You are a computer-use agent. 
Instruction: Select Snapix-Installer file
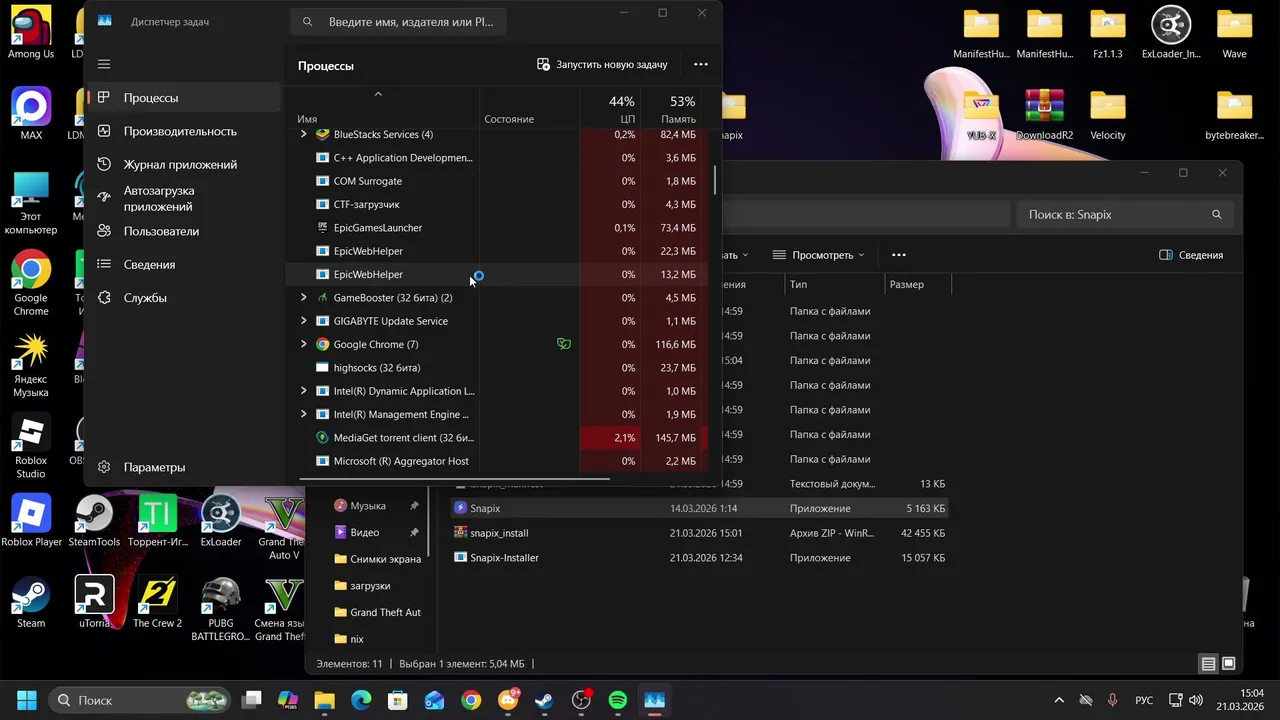(x=698, y=558)
